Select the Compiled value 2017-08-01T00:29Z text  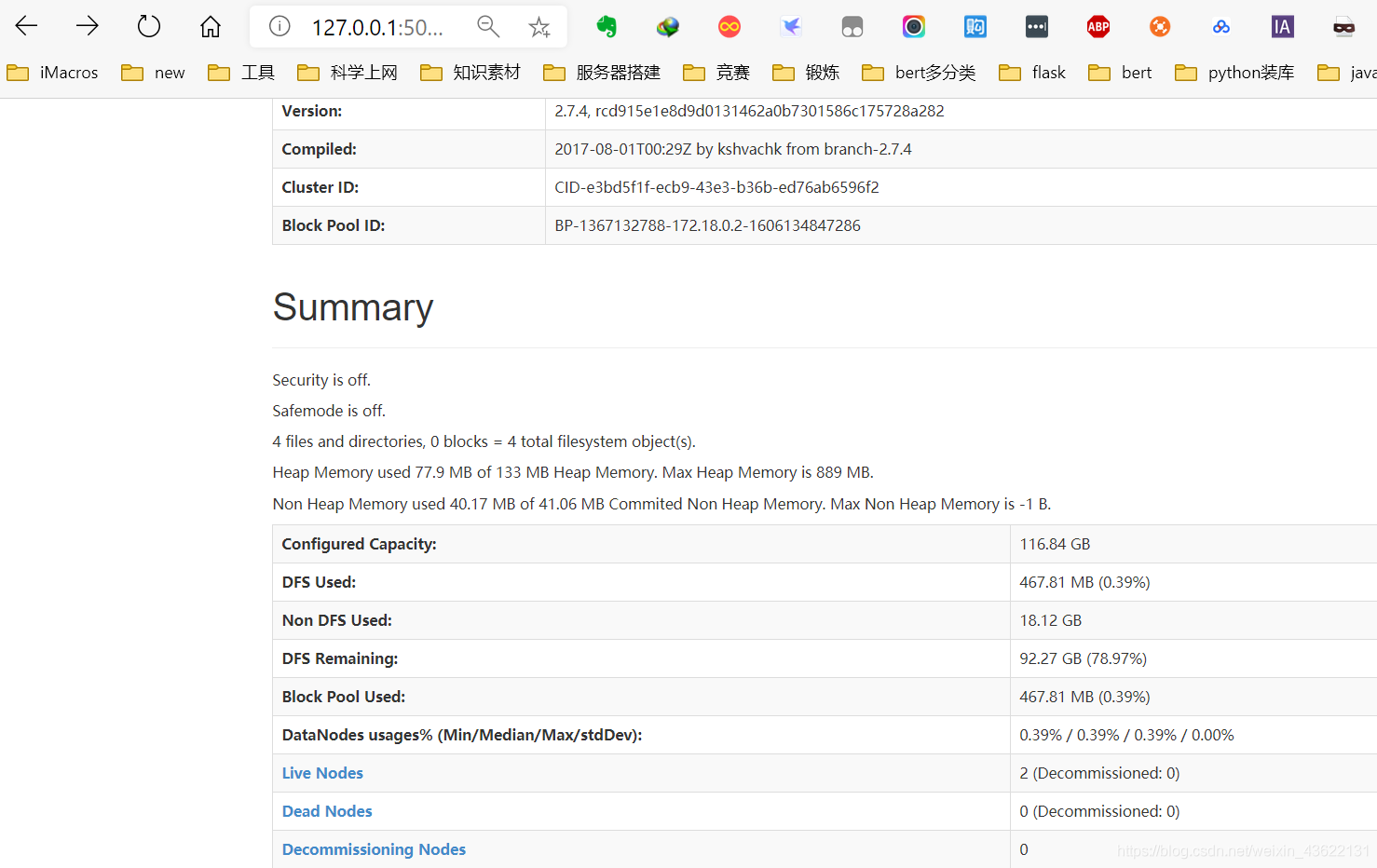click(733, 149)
